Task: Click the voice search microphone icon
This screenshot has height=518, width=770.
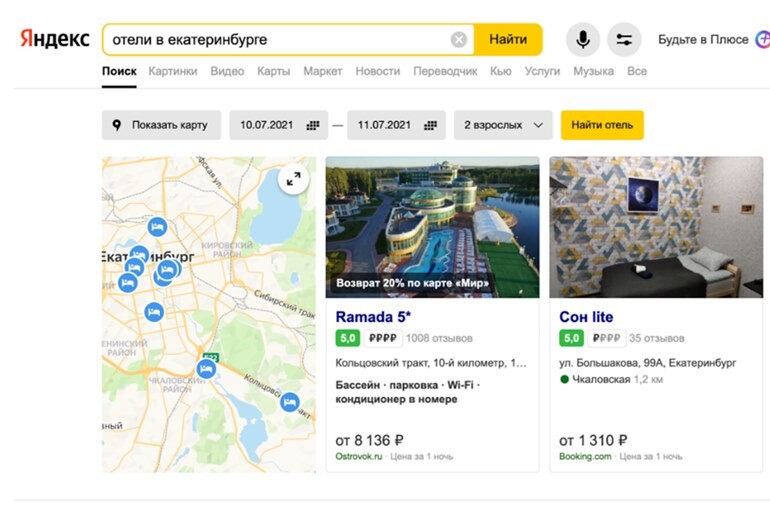Action: [x=583, y=40]
